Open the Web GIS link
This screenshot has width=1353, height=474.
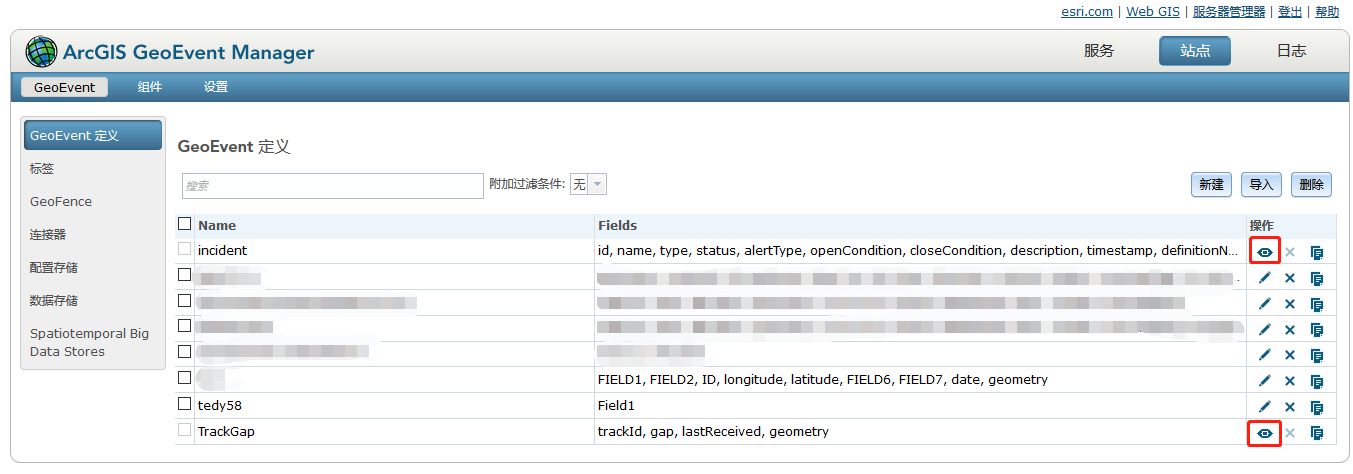1153,12
